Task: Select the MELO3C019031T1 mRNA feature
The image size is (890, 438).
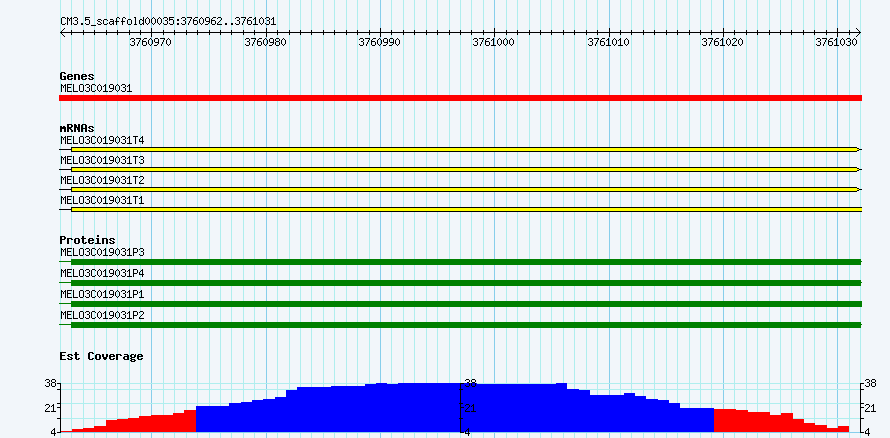Action: click(x=460, y=209)
